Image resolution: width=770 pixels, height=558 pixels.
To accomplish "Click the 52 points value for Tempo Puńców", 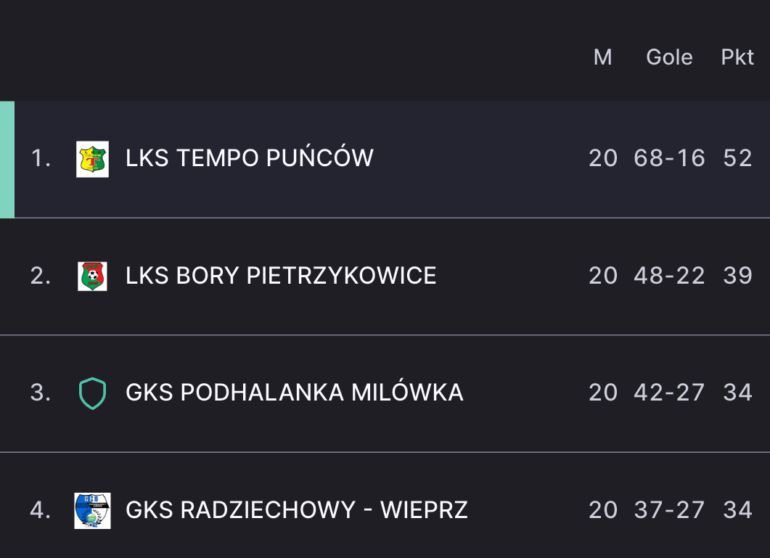I will (738, 158).
